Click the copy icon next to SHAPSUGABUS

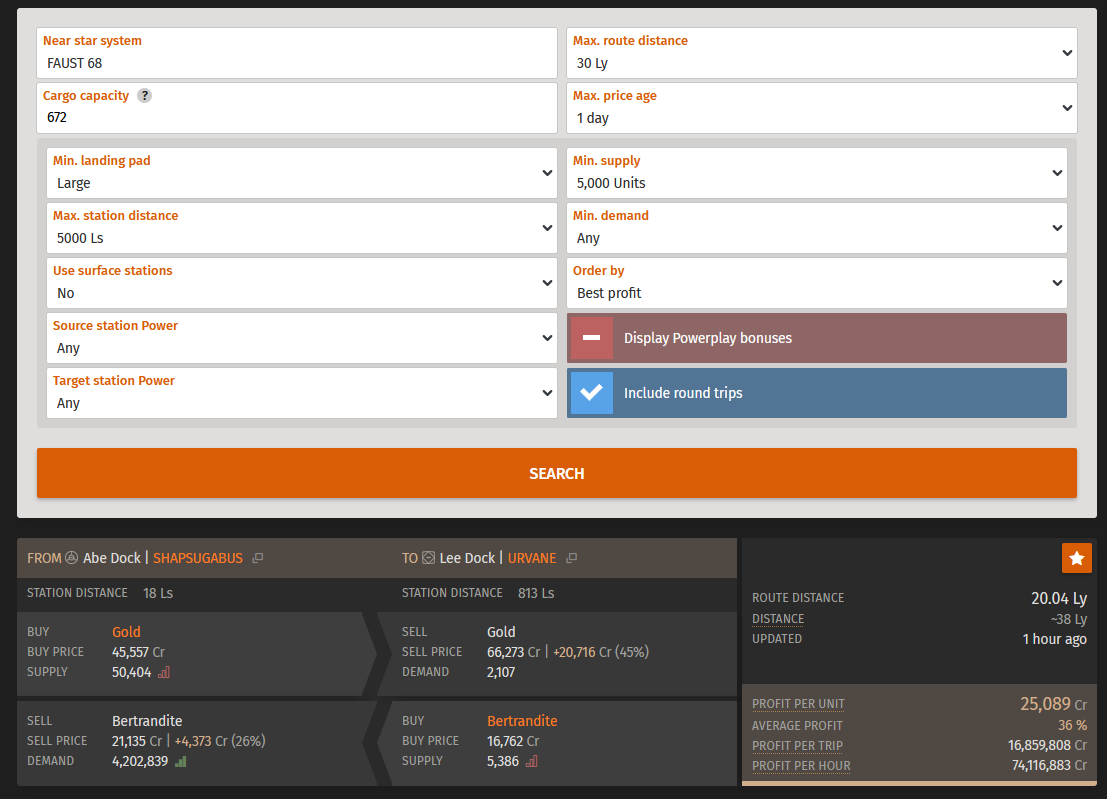[258, 558]
